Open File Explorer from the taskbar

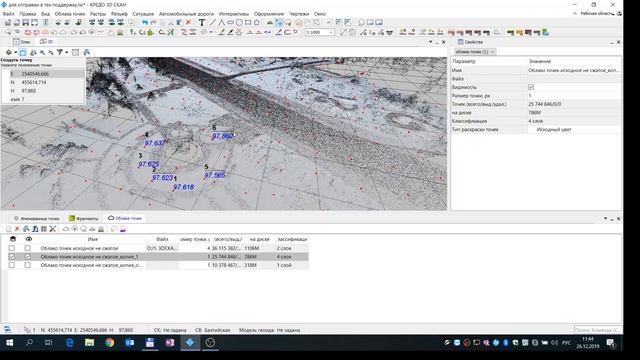point(89,343)
